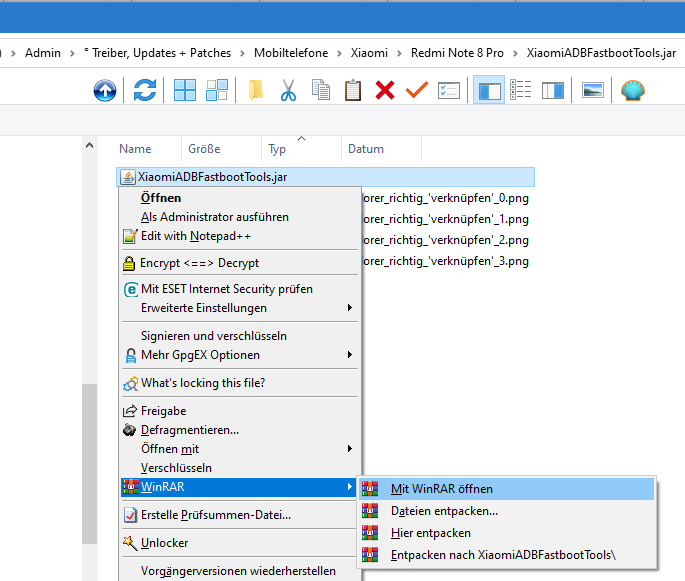Expand the Mehr GpgEX Optionen submenu
Viewport: 685px width, 581px height.
[239, 355]
